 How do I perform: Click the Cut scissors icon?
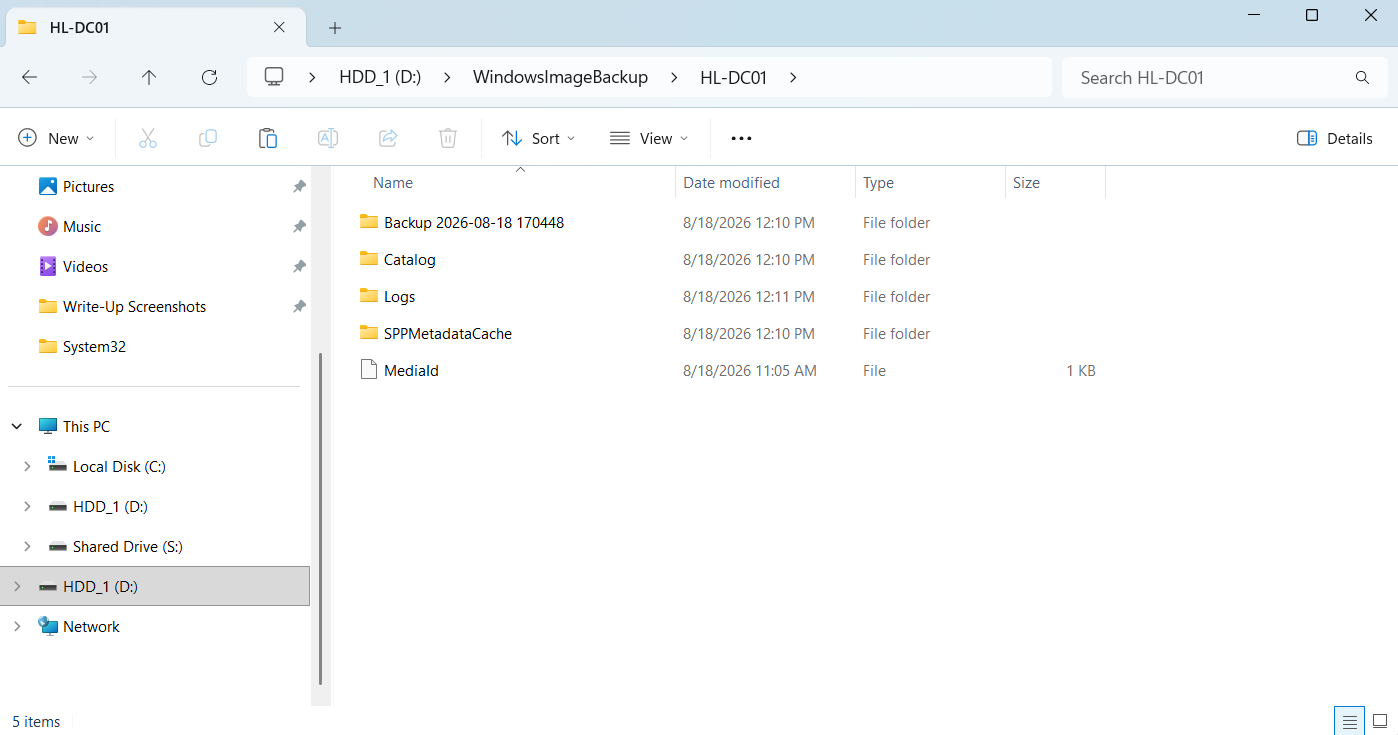pyautogui.click(x=148, y=139)
